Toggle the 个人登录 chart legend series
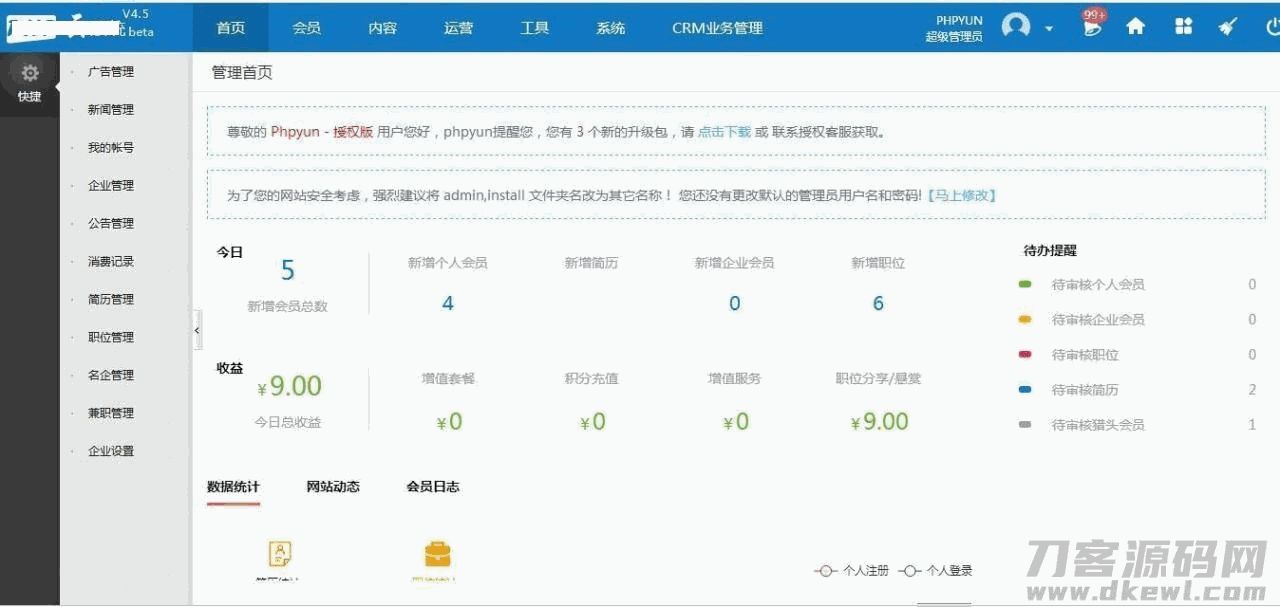This screenshot has height=607, width=1280. click(x=936, y=571)
